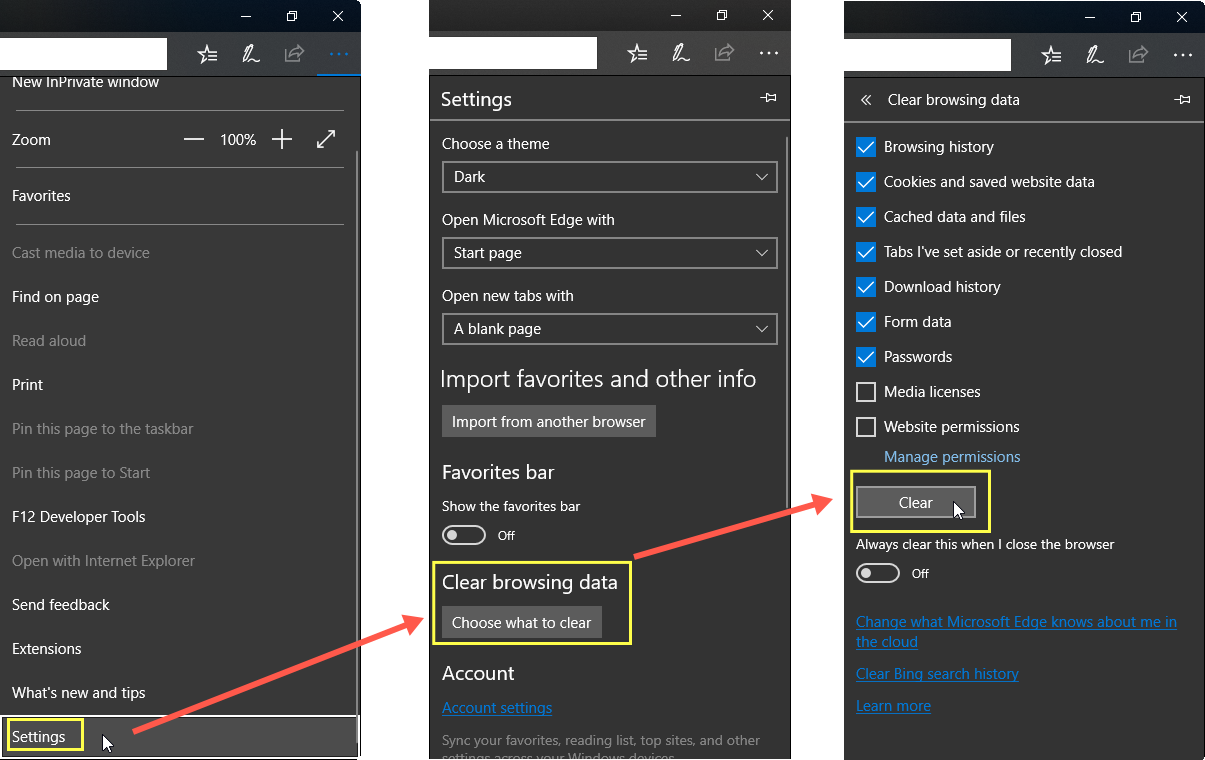The width and height of the screenshot is (1205, 760).
Task: Select New InPrivate window
Action: point(85,82)
